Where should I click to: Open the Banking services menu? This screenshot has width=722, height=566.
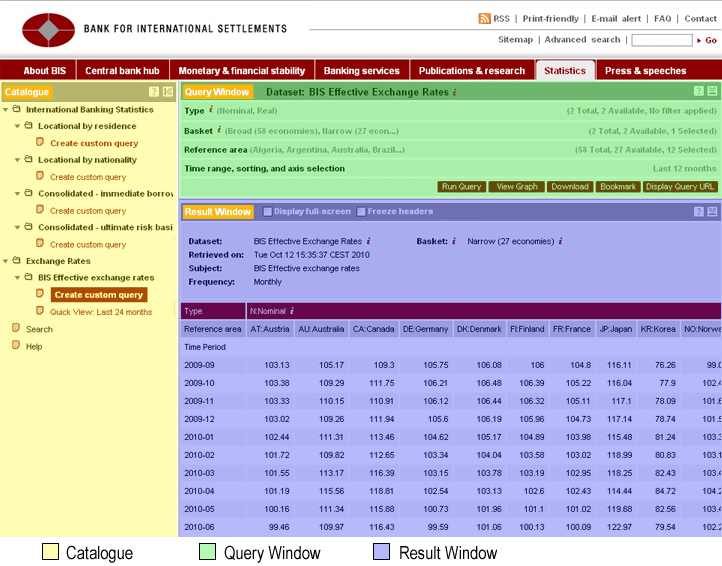coord(361,70)
